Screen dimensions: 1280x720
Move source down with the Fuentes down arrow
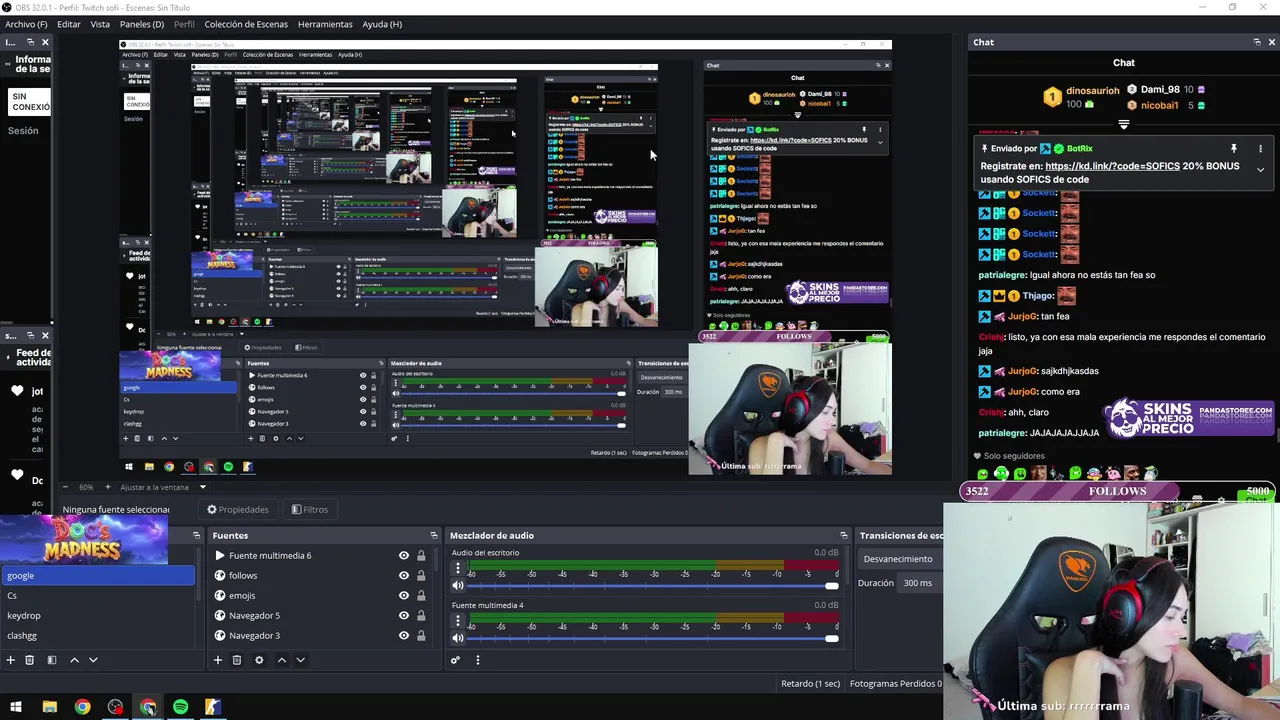(300, 660)
